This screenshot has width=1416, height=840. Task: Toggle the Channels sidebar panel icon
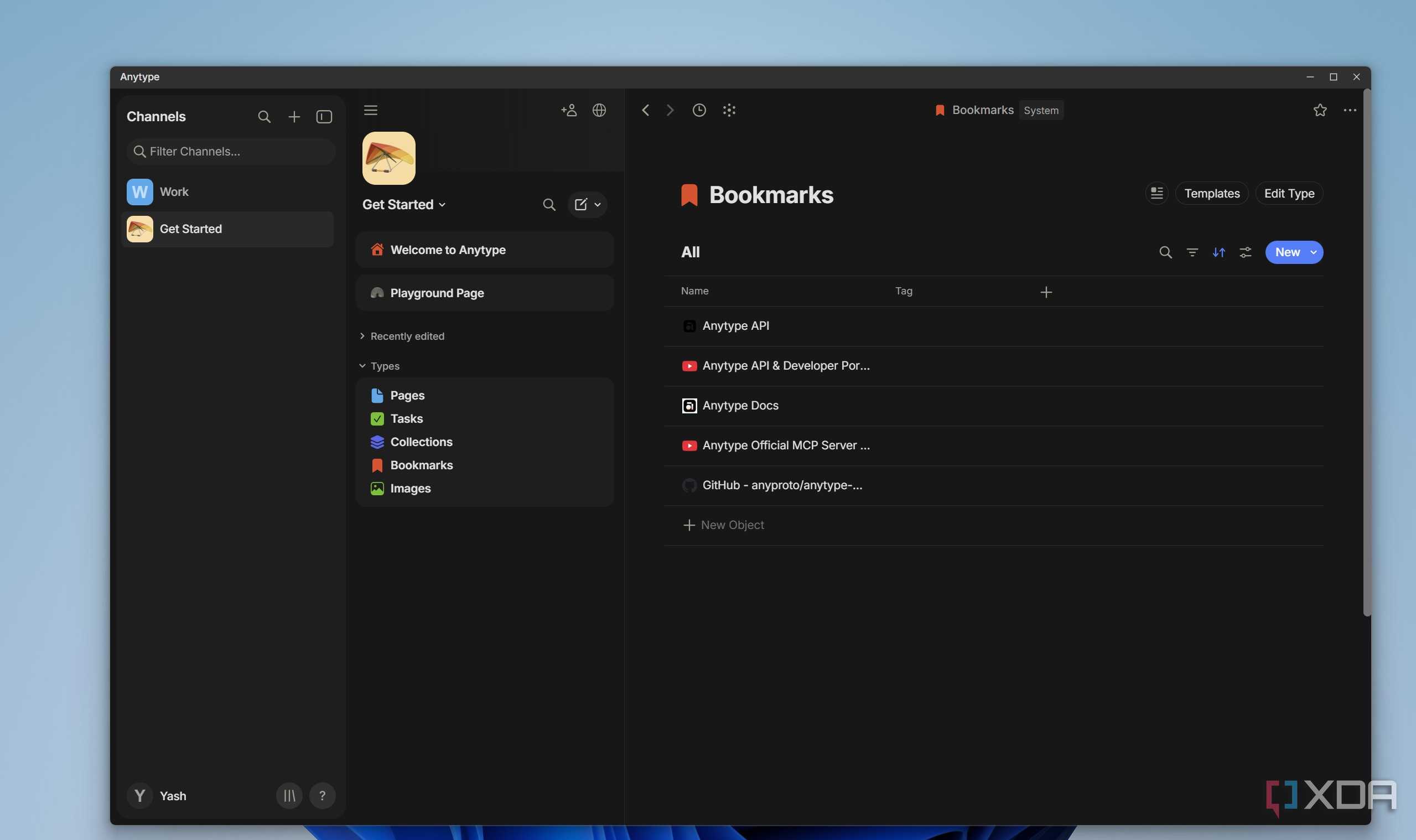pyautogui.click(x=324, y=117)
